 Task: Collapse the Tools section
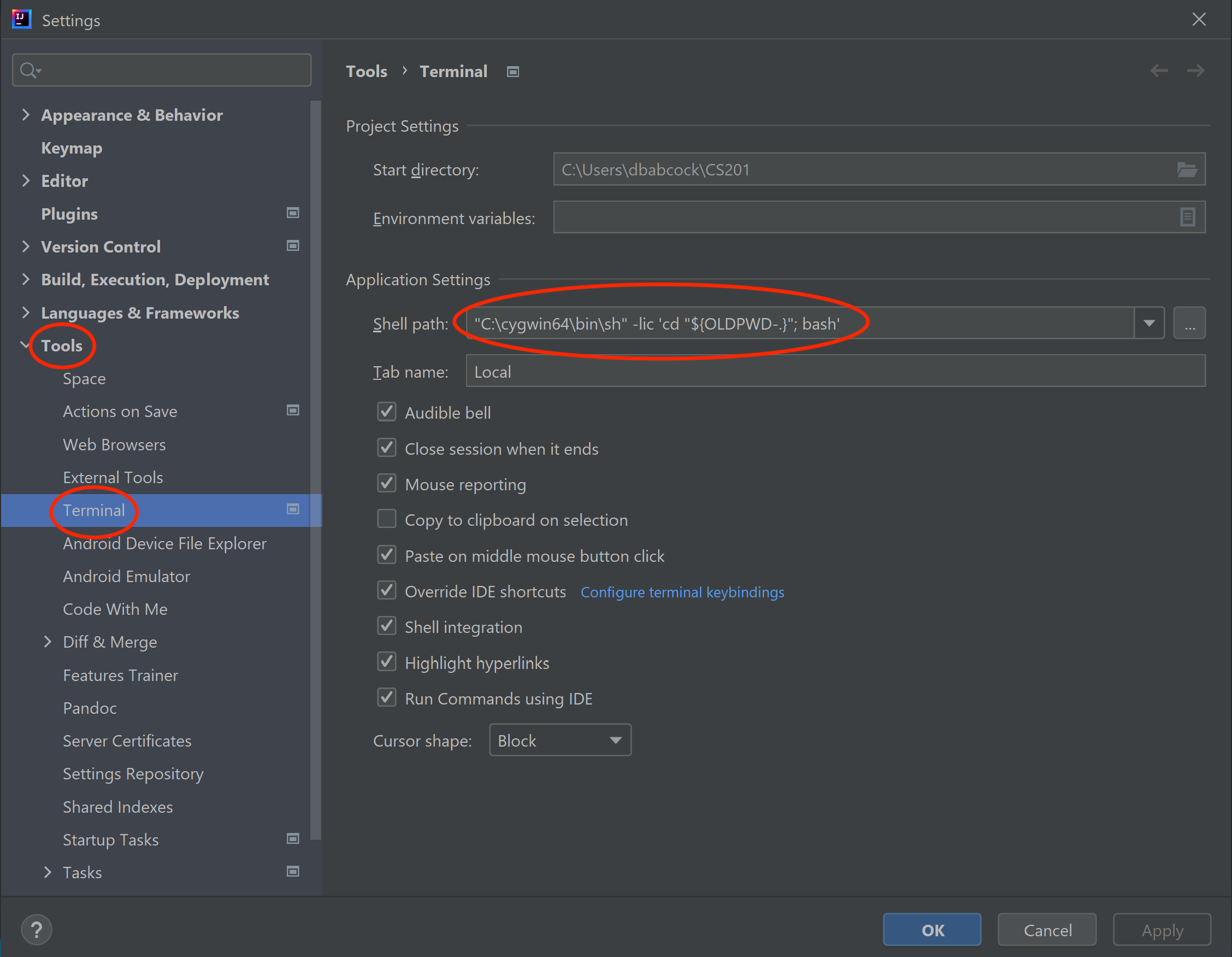25,345
